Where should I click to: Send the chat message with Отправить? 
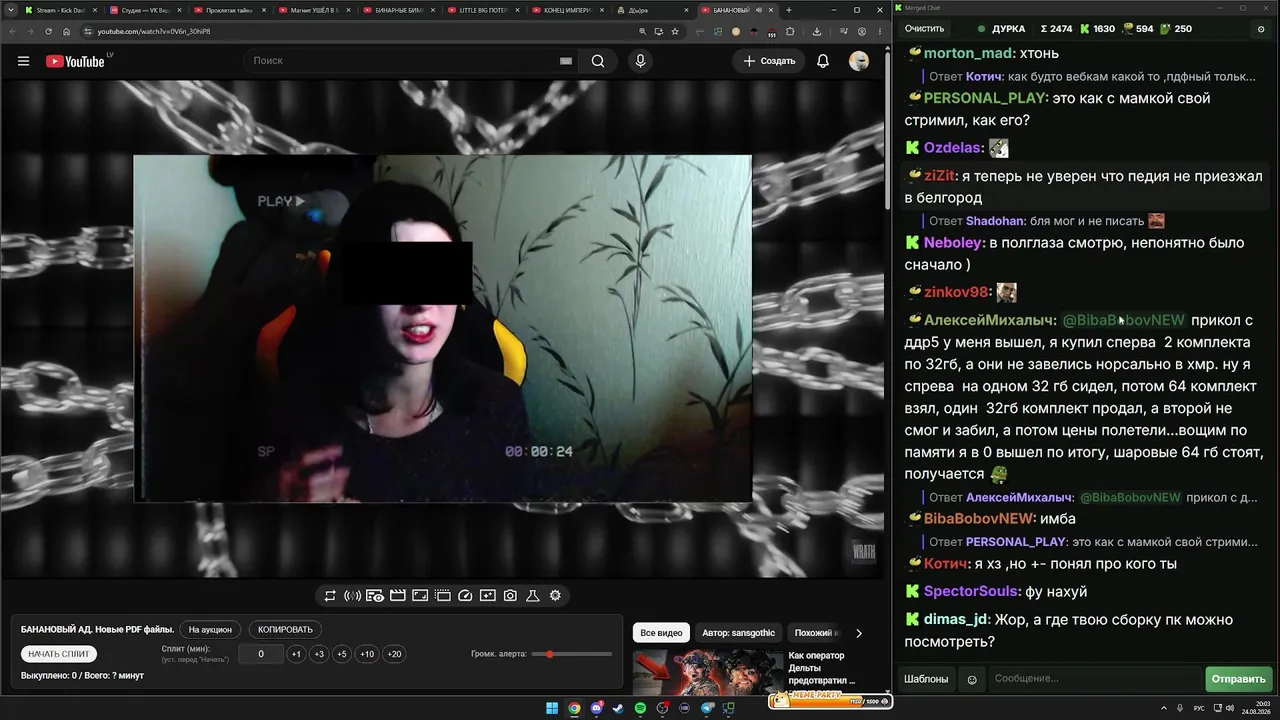point(1238,680)
